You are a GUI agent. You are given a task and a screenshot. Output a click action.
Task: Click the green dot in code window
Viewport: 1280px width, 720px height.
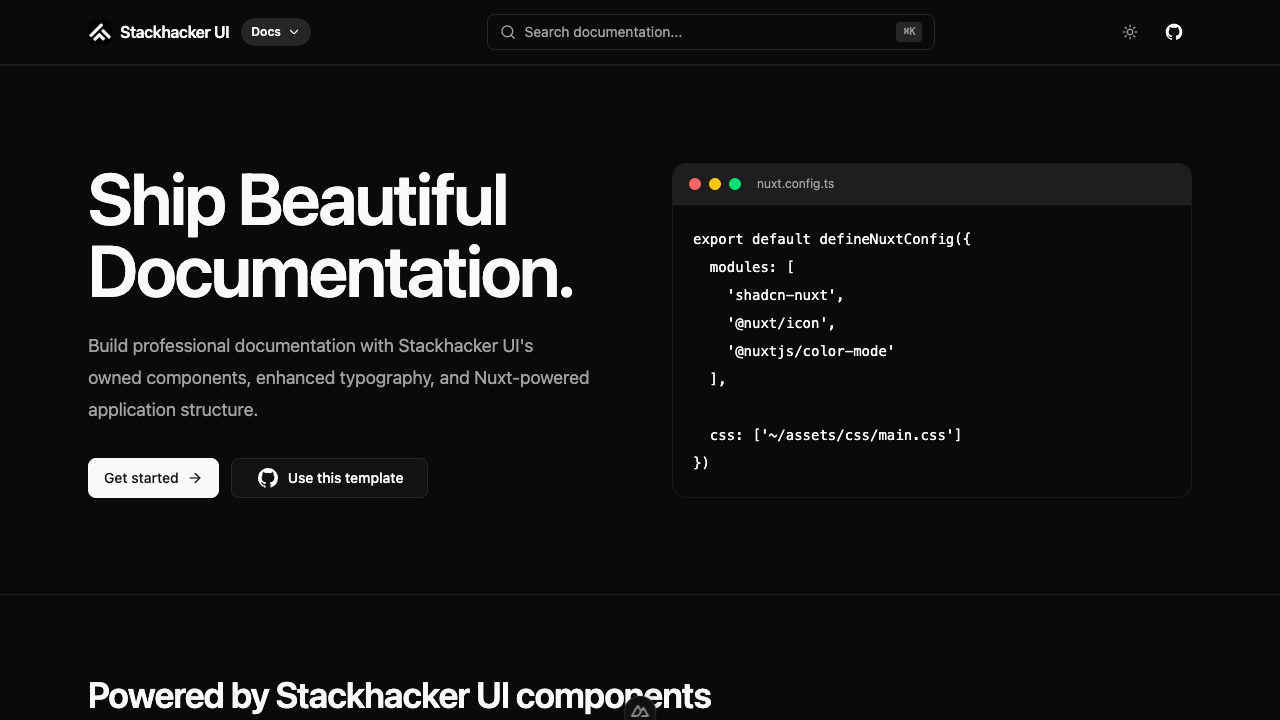point(735,184)
